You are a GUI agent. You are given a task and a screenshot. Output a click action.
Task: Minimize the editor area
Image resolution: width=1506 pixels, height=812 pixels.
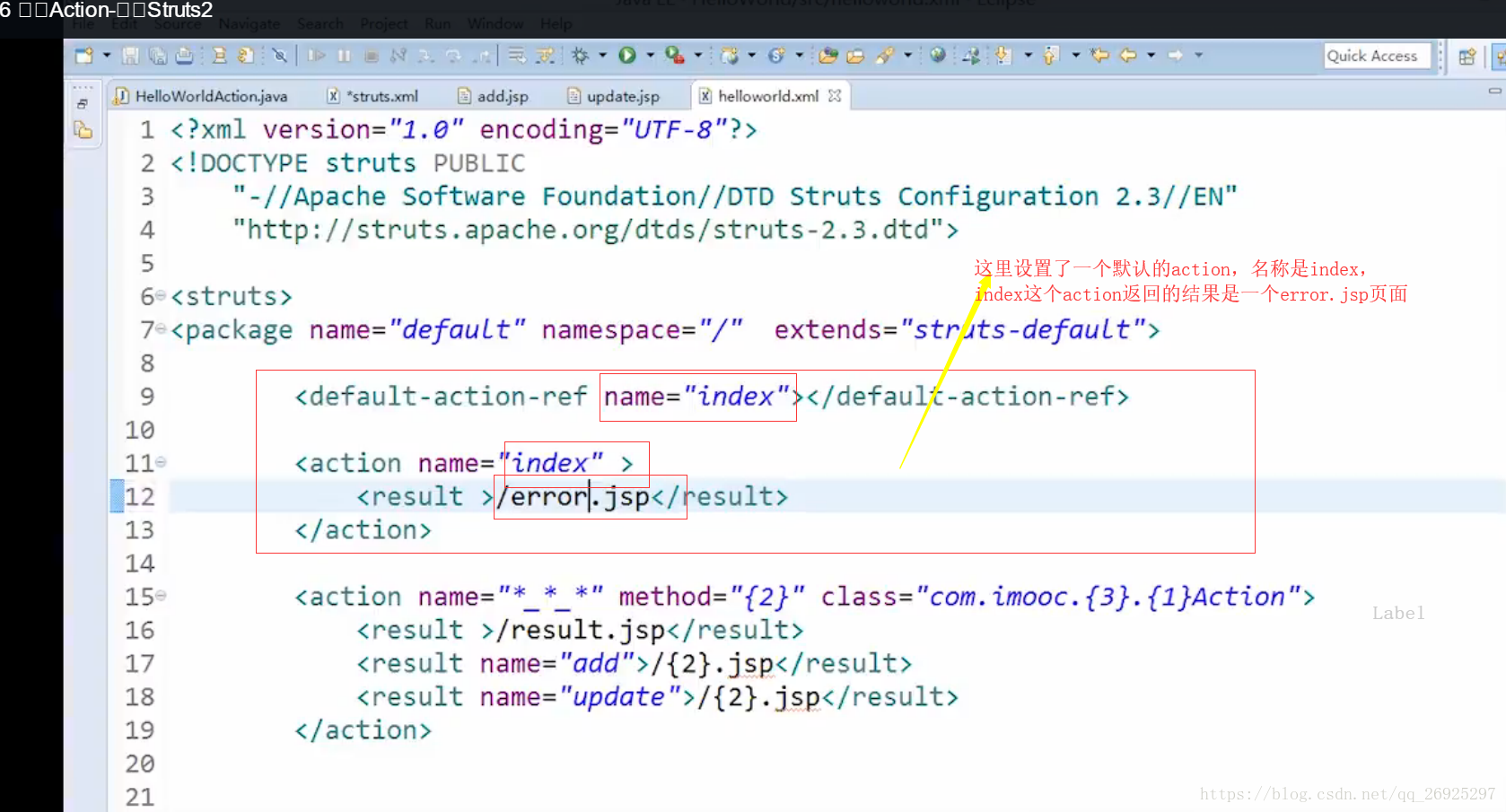click(x=1494, y=91)
